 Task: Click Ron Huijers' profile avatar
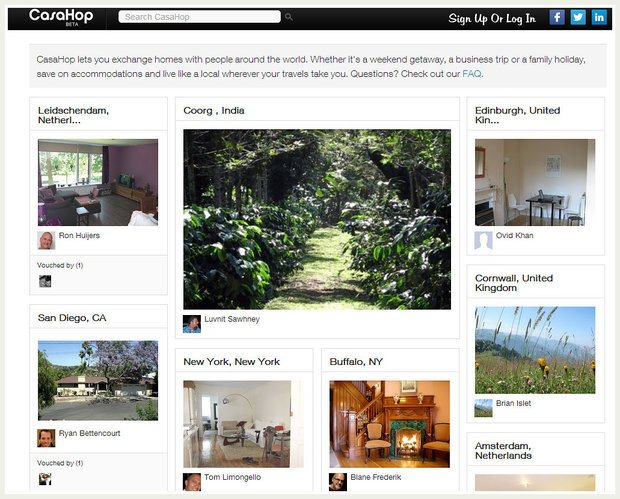[x=46, y=240]
